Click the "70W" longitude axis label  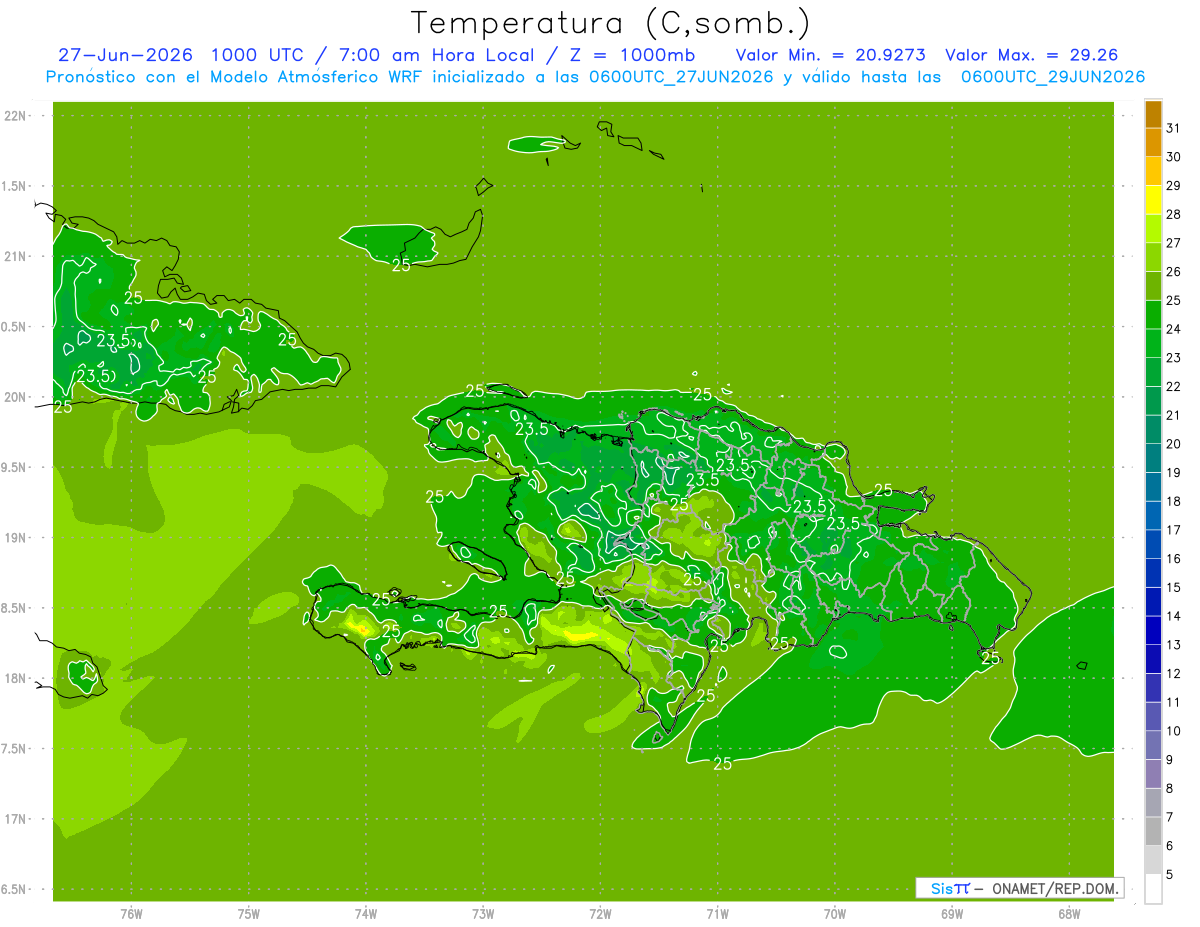click(834, 914)
